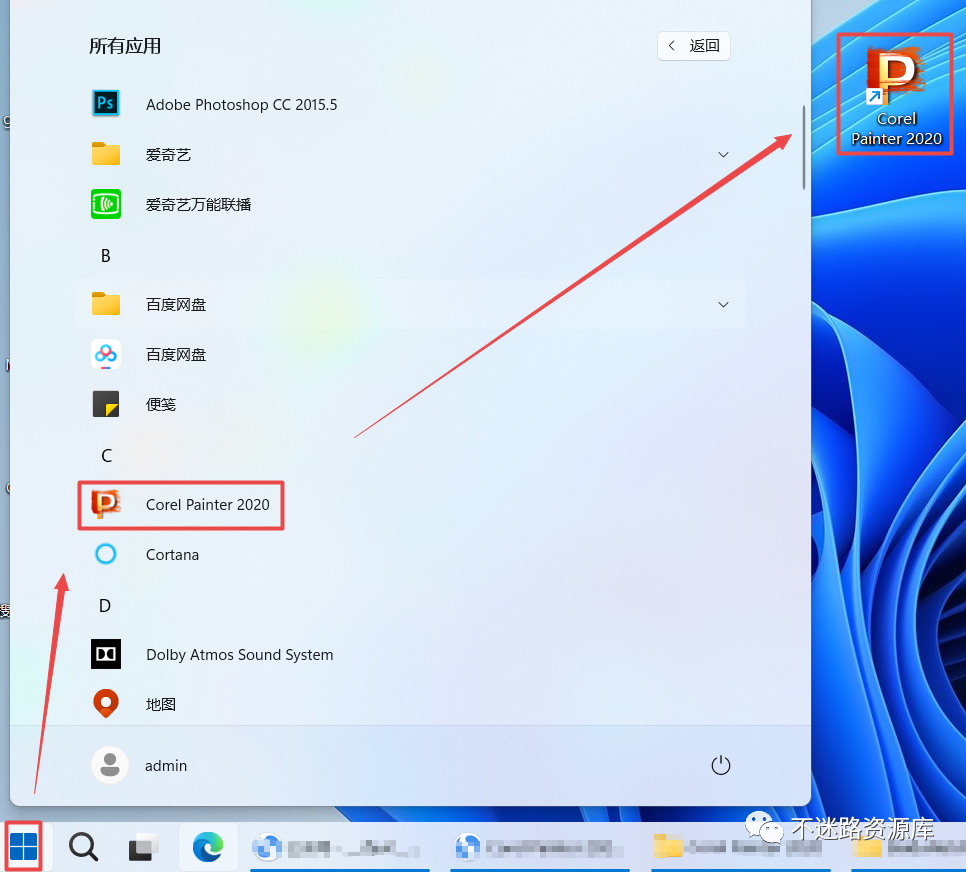Expand the 爱奇艺 folder chevron

click(723, 154)
